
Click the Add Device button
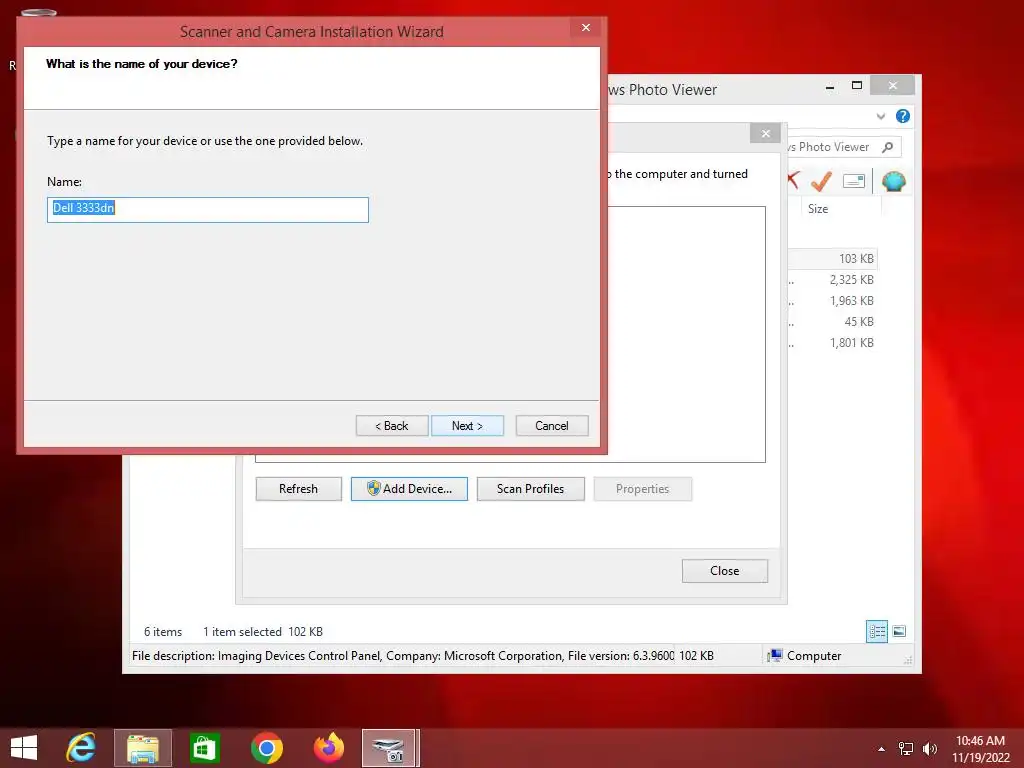click(x=409, y=489)
